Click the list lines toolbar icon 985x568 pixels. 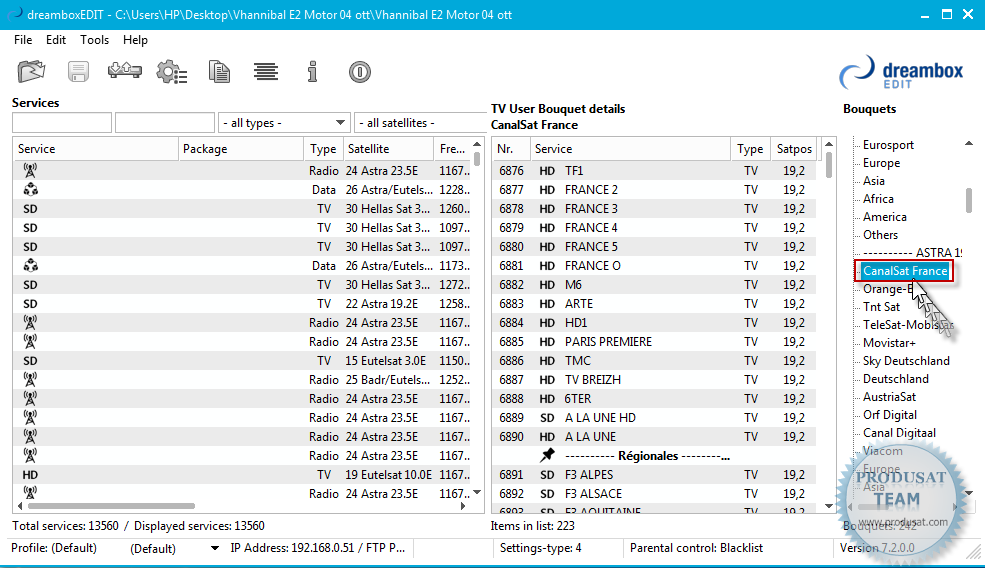[x=266, y=72]
